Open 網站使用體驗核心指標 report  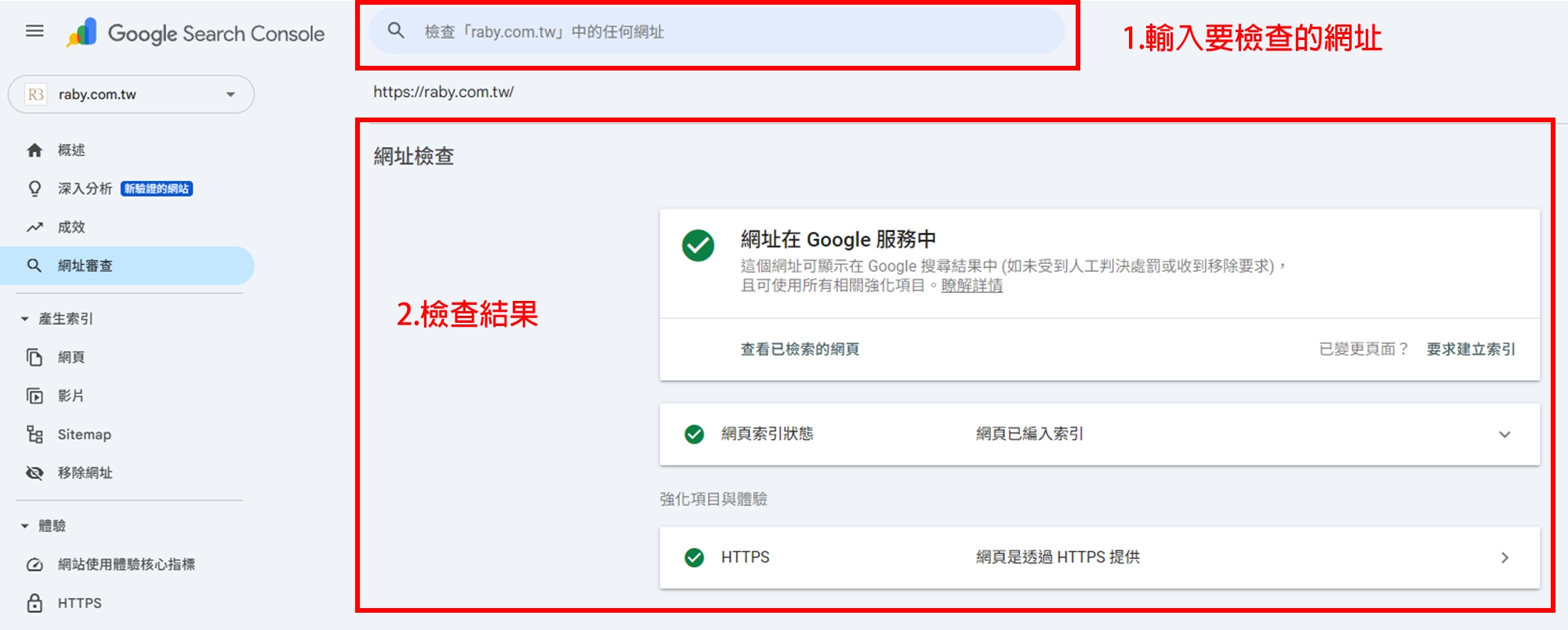[x=127, y=564]
